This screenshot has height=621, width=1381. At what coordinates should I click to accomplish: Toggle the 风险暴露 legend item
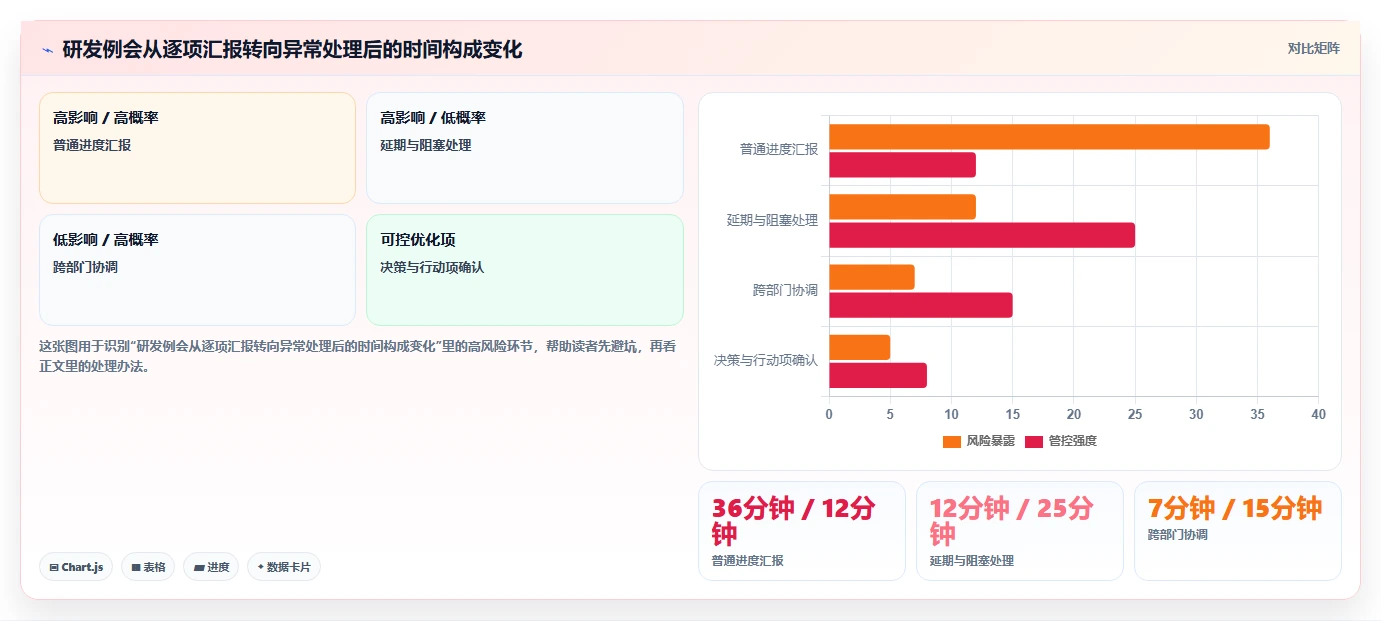pyautogui.click(x=979, y=441)
